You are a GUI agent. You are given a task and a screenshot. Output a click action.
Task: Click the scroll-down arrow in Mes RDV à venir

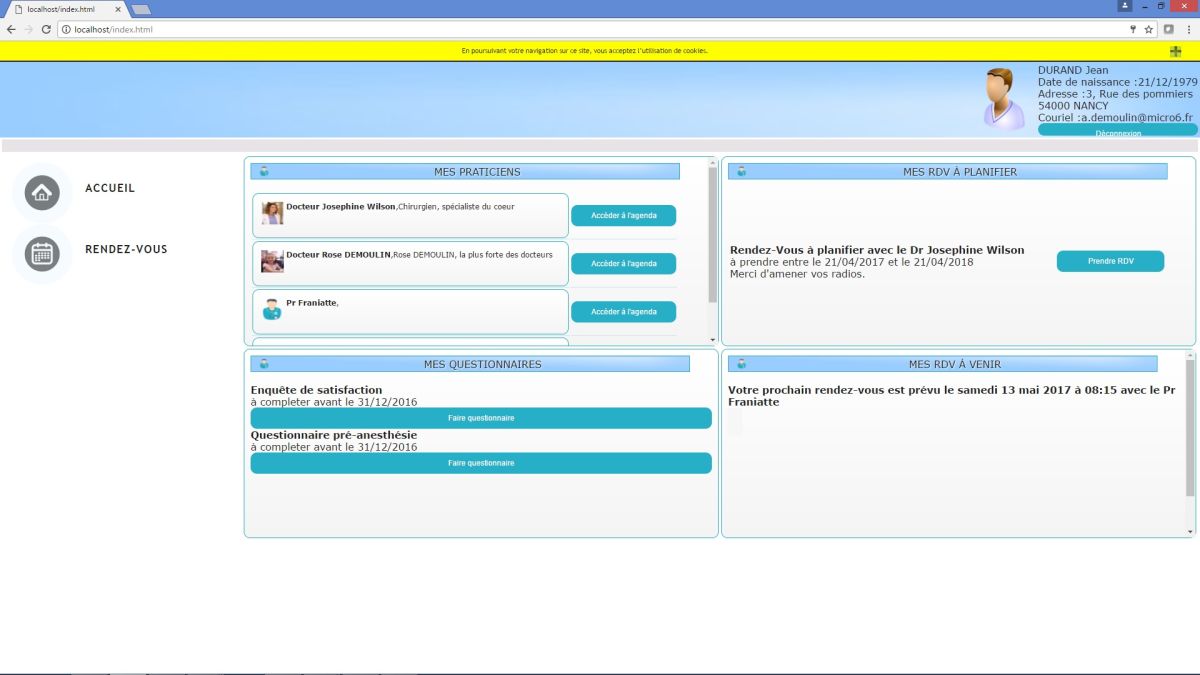1190,531
